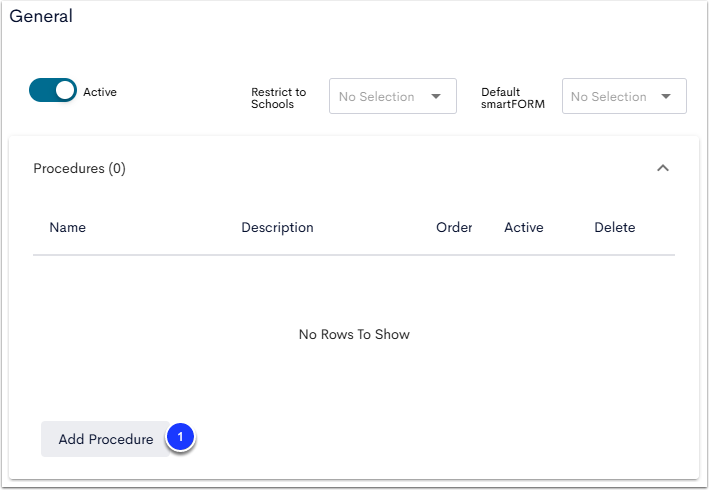Open the Default smartFORM dropdown
This screenshot has width=709, height=490.
(x=624, y=96)
